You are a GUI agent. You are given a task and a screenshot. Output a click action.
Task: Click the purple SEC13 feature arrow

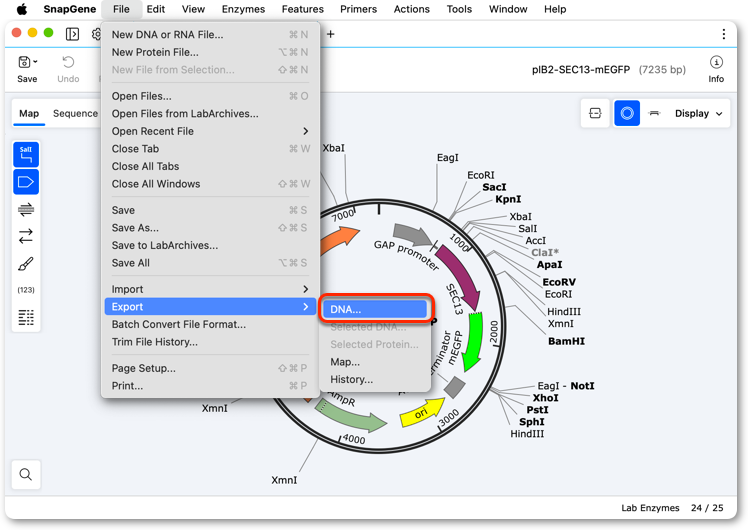pos(462,277)
